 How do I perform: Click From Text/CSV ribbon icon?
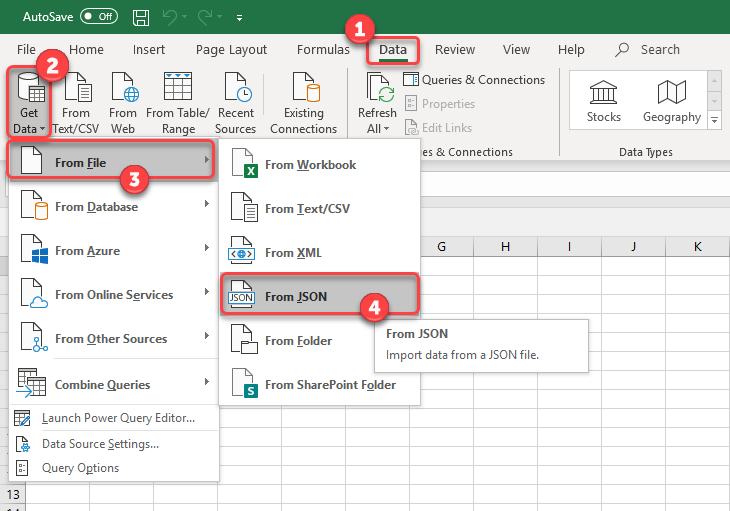(x=76, y=103)
